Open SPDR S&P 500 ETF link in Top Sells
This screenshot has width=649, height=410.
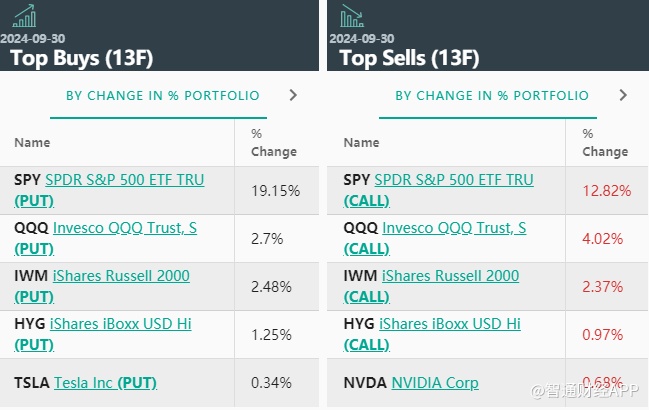[453, 180]
